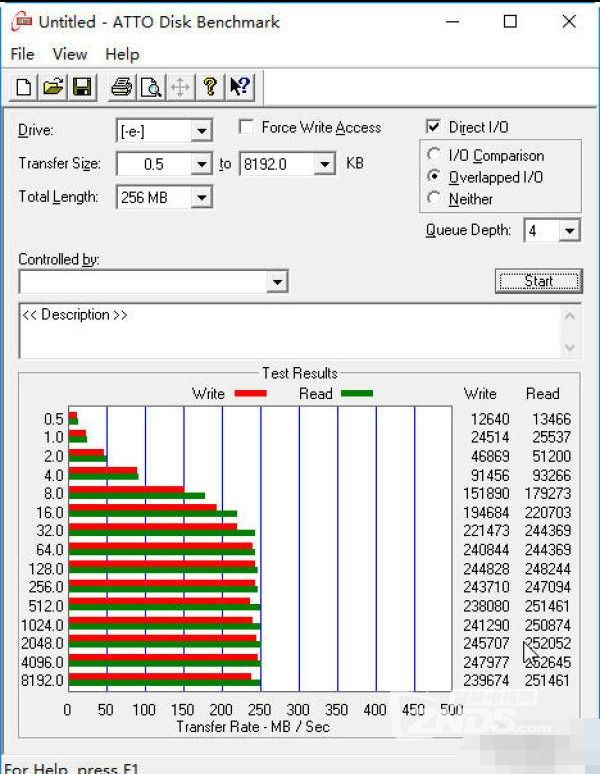Click the Read value 13466
The image size is (600, 774).
[x=551, y=419]
